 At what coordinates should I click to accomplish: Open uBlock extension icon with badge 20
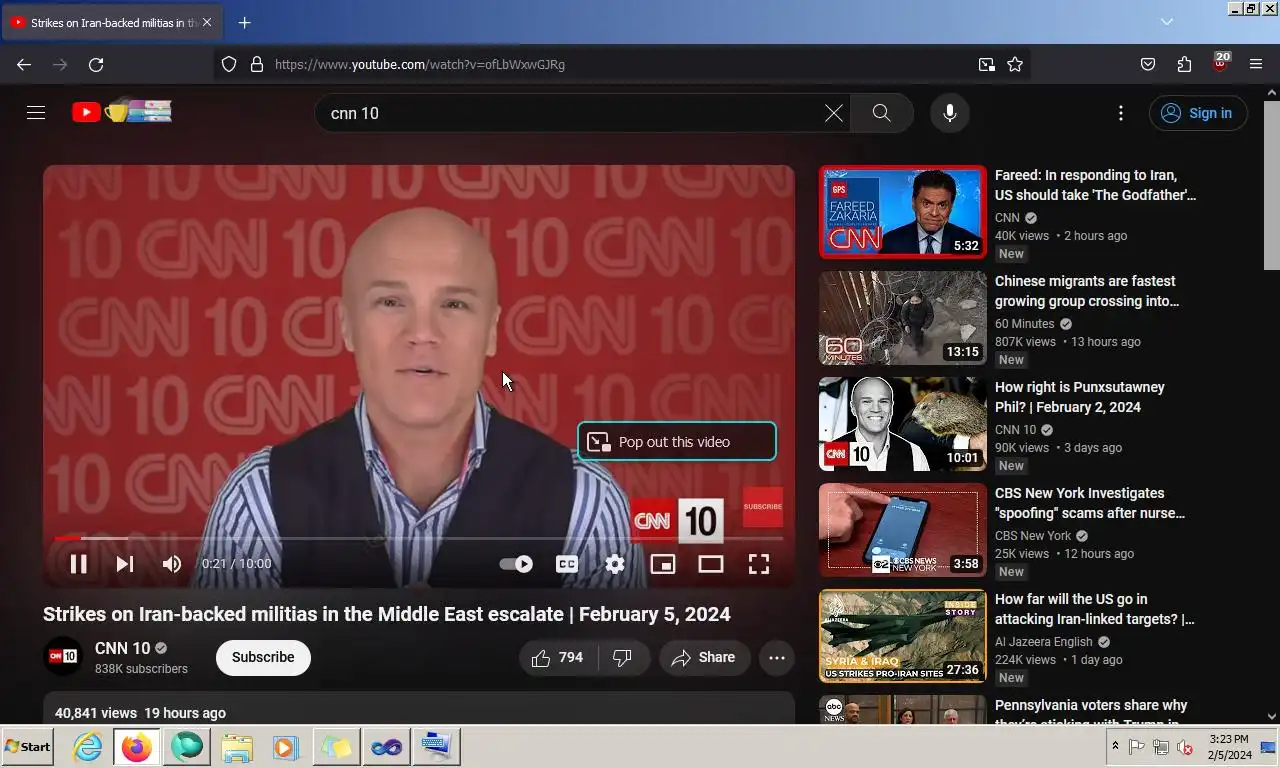pyautogui.click(x=1220, y=63)
